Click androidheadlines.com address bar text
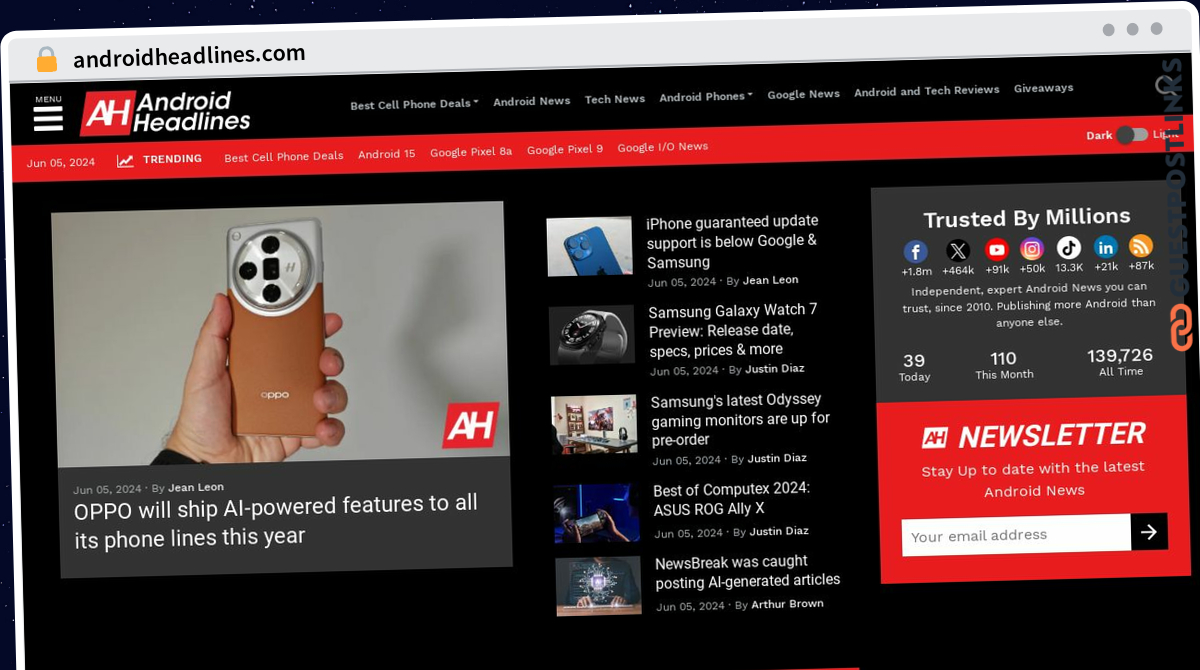This screenshot has width=1200, height=670. pyautogui.click(x=189, y=55)
